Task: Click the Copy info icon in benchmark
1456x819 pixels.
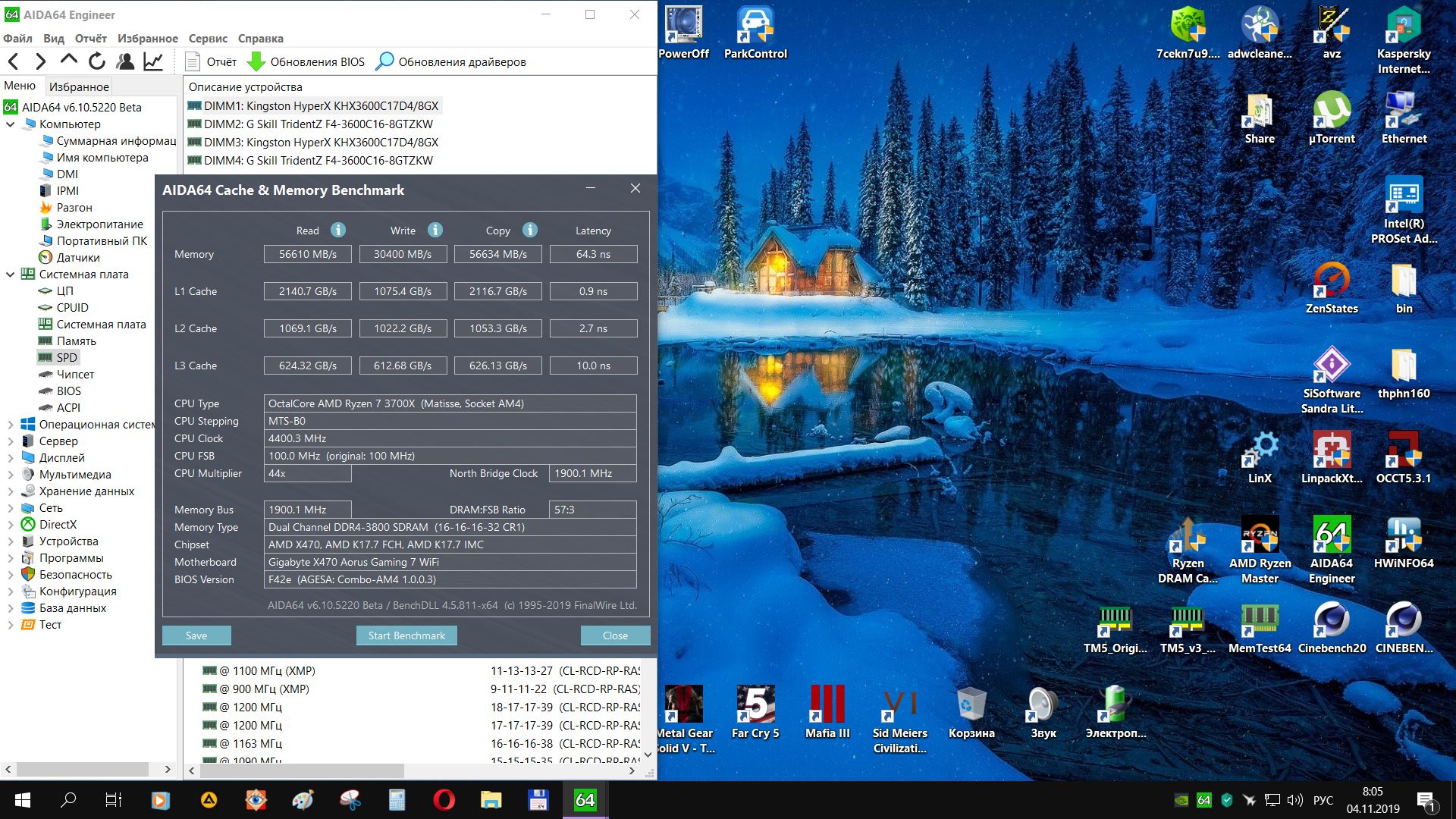Action: tap(530, 230)
